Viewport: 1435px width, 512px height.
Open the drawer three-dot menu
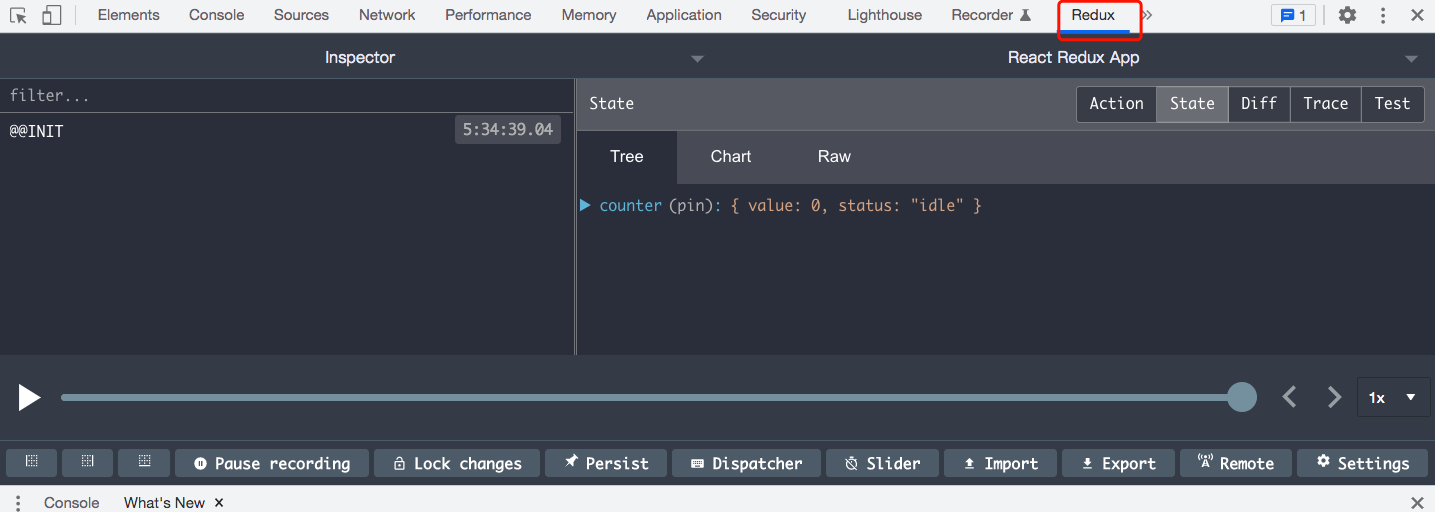pyautogui.click(x=18, y=502)
